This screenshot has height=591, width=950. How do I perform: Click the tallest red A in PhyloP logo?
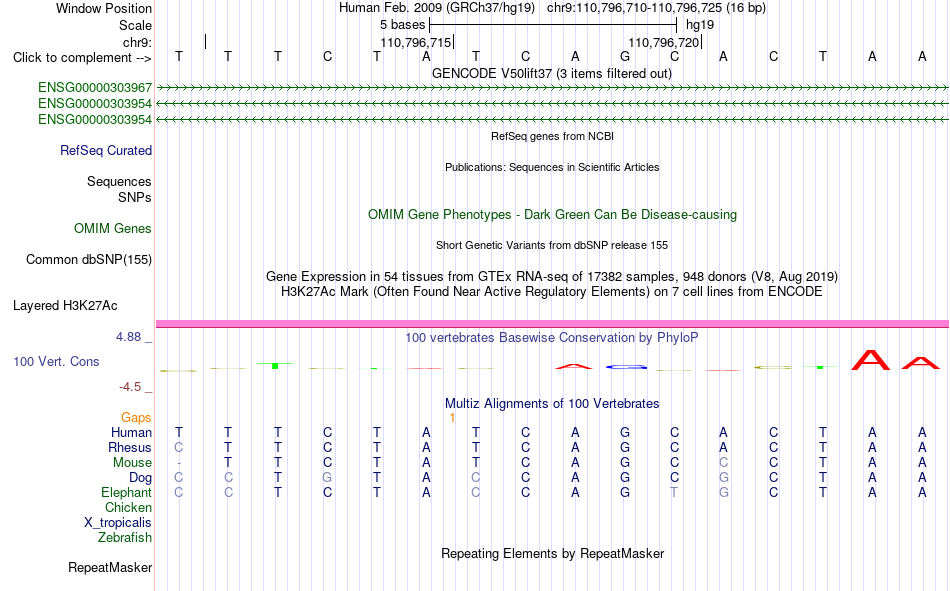coord(871,360)
